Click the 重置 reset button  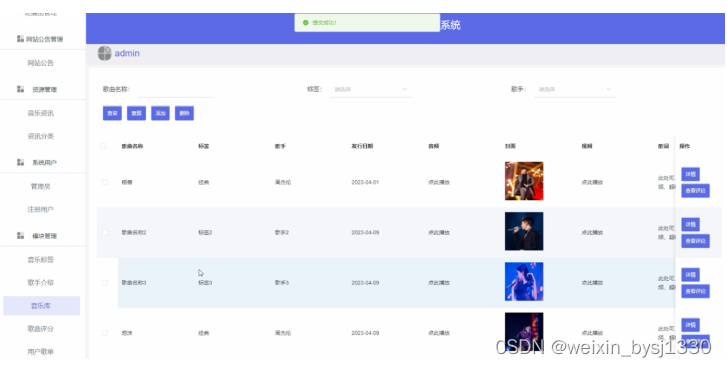[136, 113]
